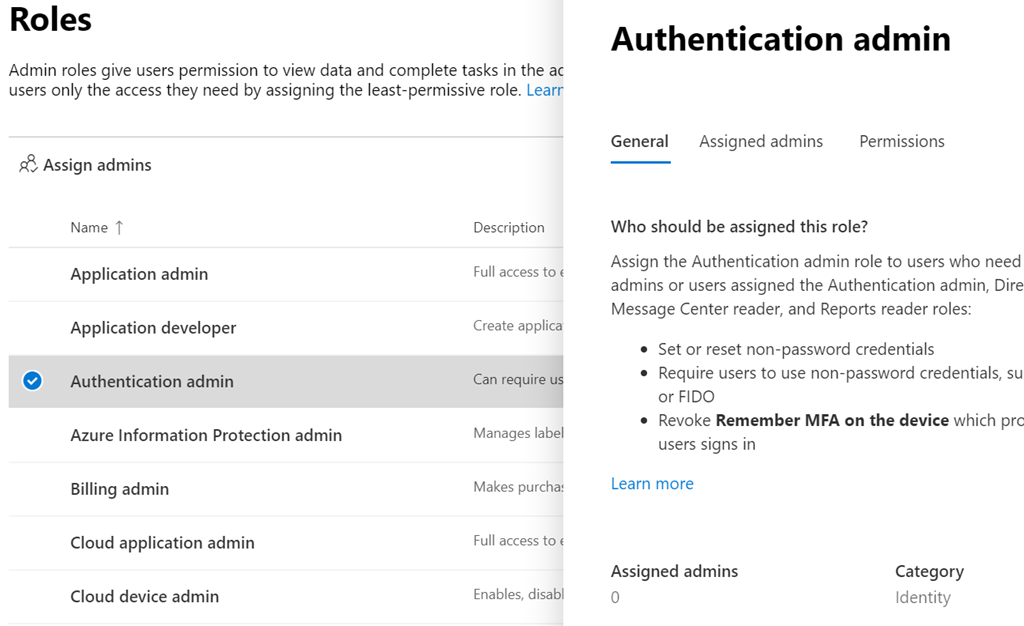
Task: Select the General tab
Action: (639, 142)
